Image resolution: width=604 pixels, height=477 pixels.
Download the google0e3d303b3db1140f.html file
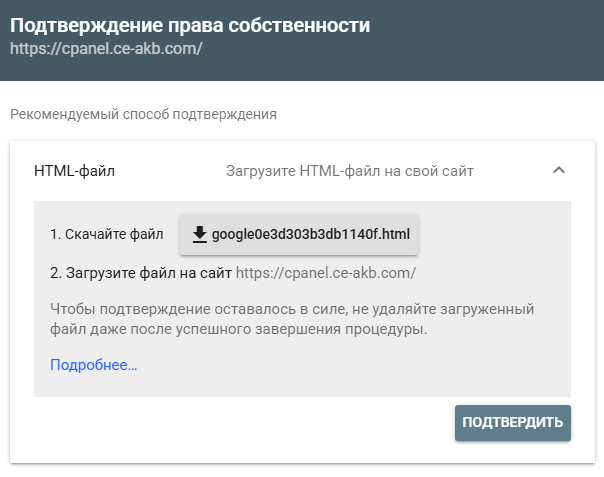(x=299, y=235)
